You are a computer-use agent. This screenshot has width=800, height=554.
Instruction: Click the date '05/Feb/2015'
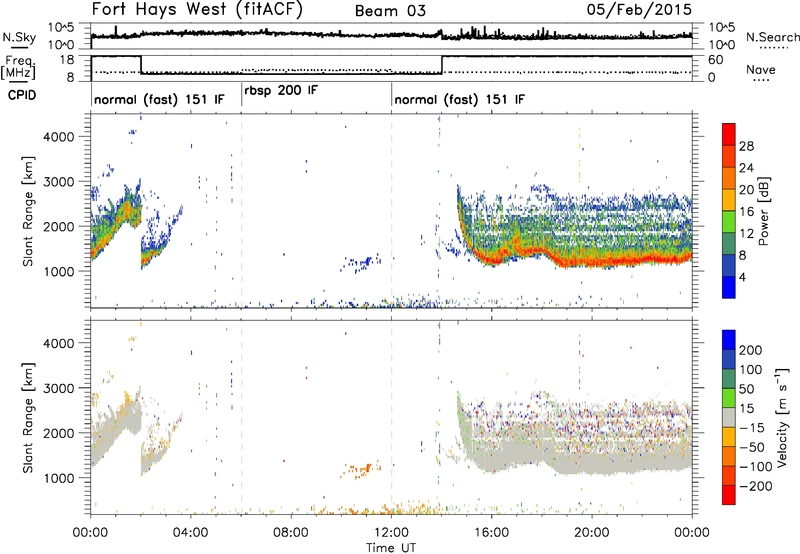tap(639, 9)
